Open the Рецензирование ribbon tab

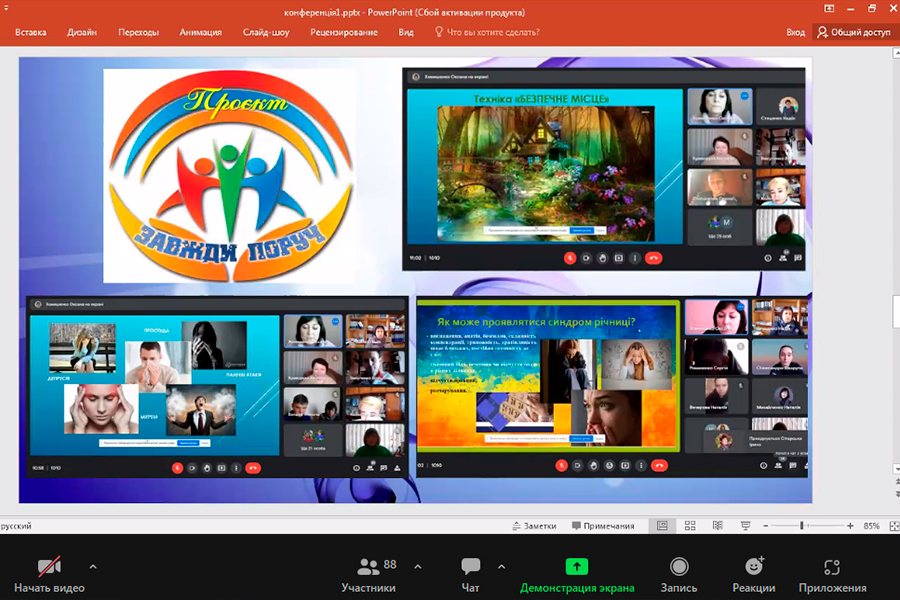pyautogui.click(x=344, y=32)
